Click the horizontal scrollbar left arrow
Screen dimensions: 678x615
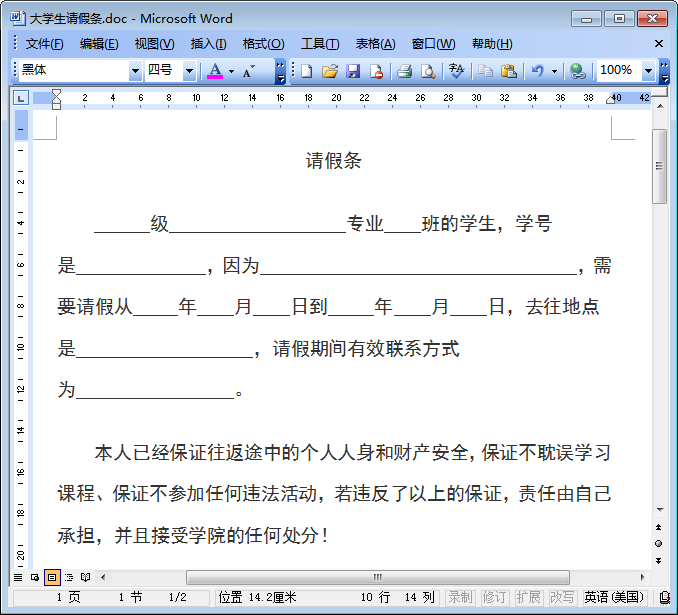tap(103, 577)
